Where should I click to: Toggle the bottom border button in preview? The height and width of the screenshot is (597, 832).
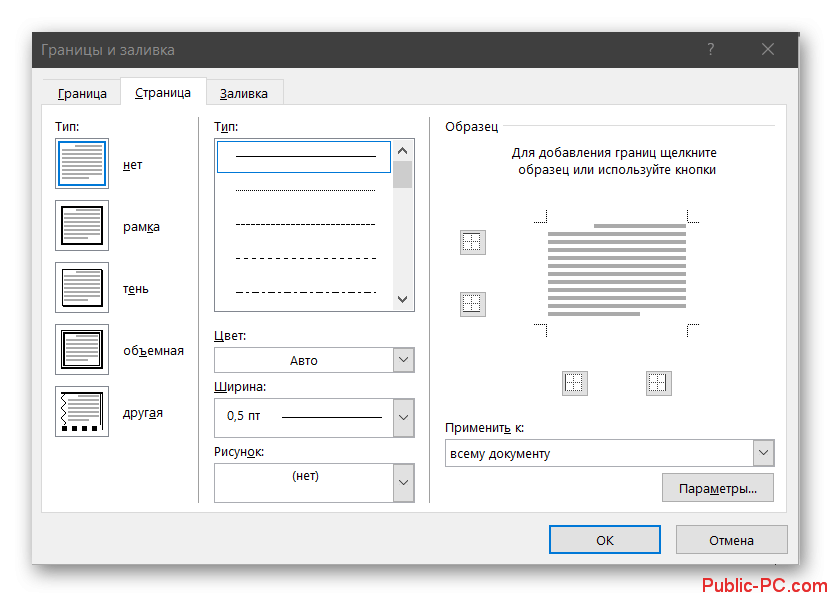click(472, 304)
